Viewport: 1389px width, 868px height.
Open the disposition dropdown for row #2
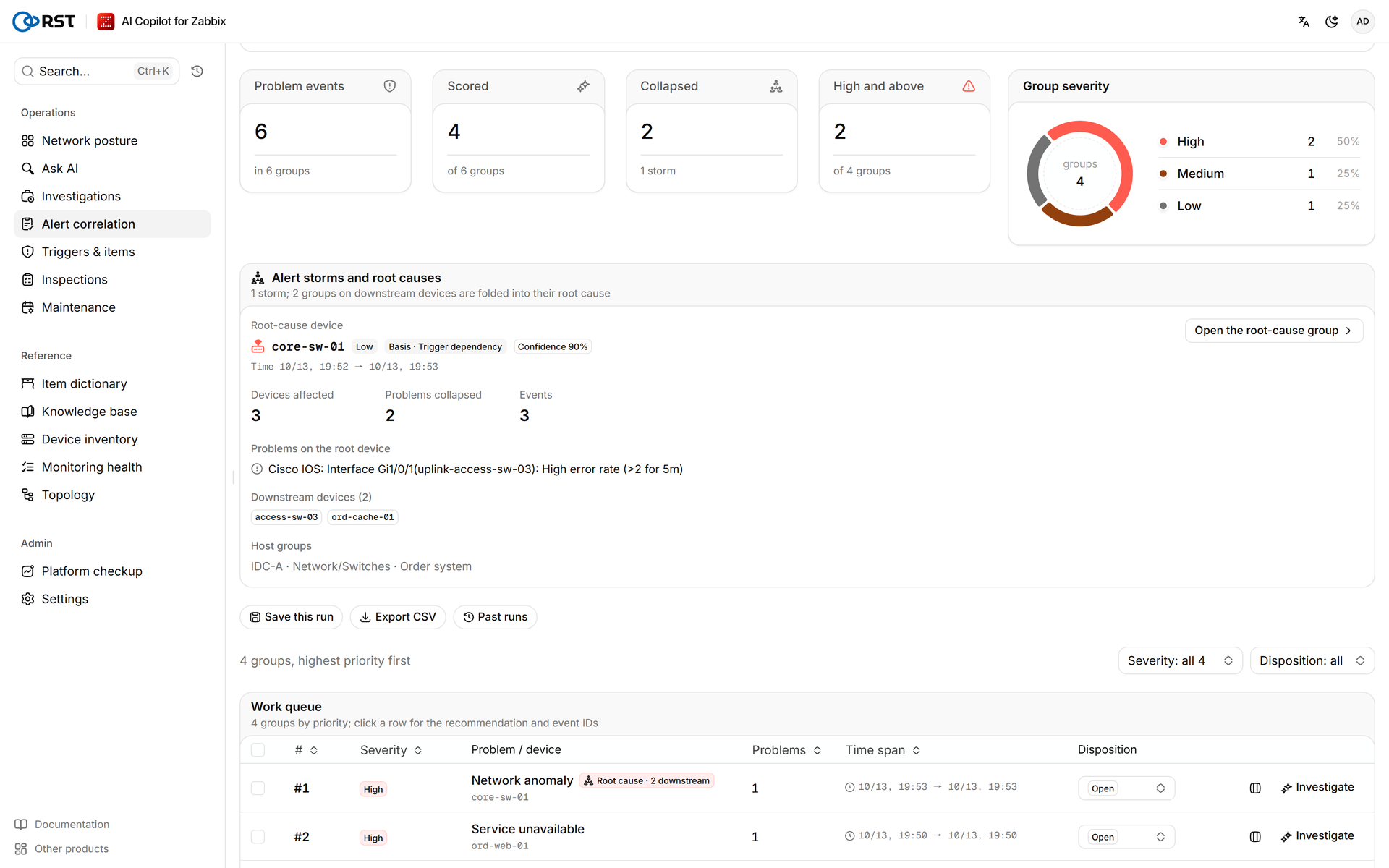1126,836
